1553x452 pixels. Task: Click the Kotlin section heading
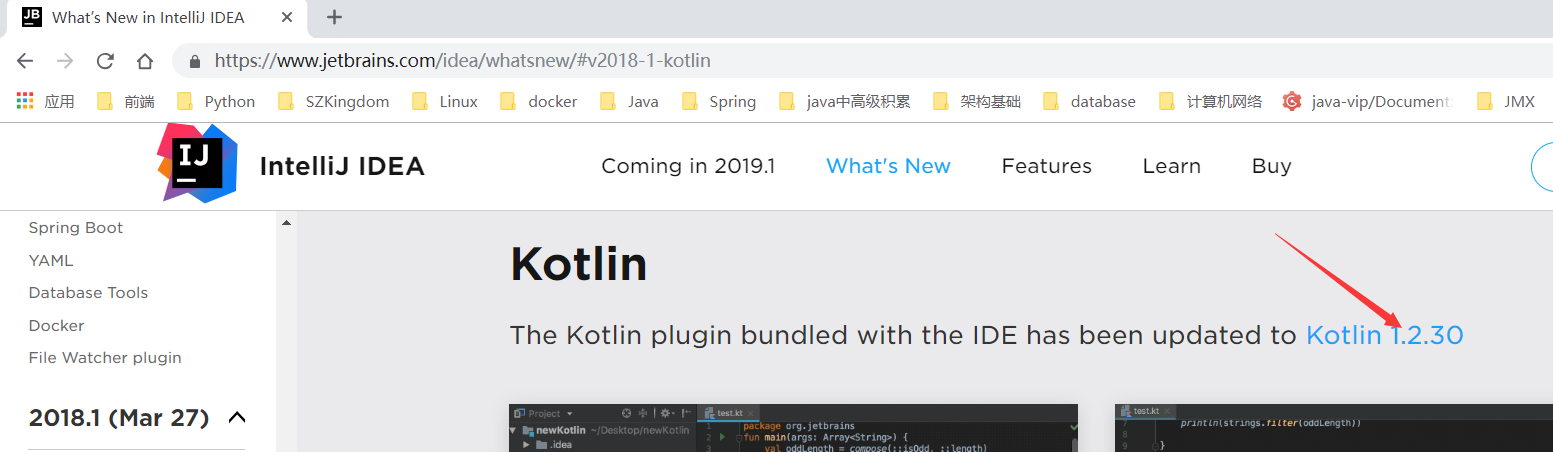pos(578,265)
